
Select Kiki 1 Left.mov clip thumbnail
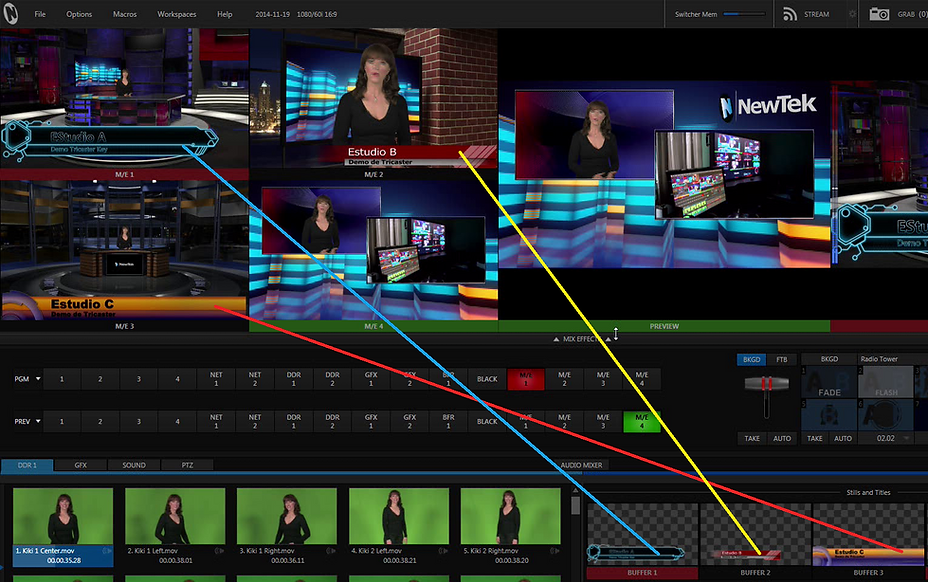pyautogui.click(x=175, y=516)
